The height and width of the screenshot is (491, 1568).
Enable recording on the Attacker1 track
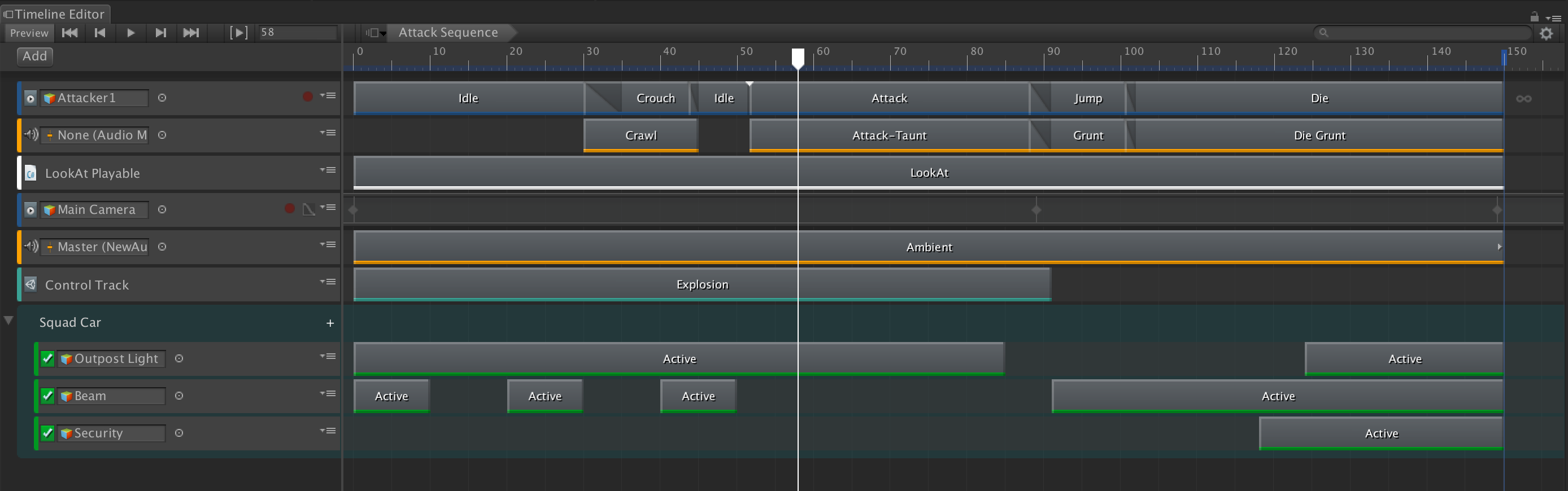[x=308, y=97]
